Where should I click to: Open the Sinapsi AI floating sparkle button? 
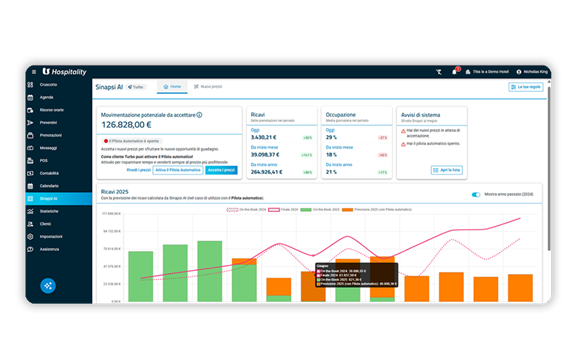pos(48,286)
